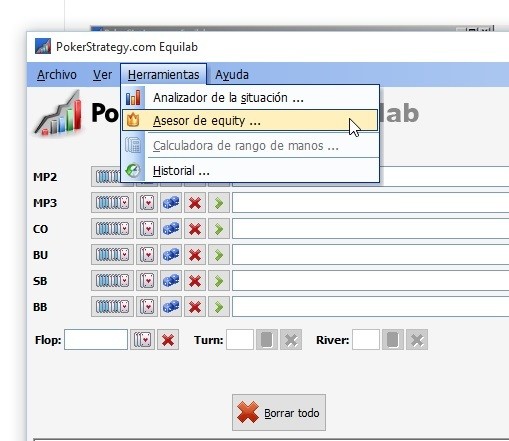Select Calculadora de rango de manos entry
509x441 pixels.
[250, 146]
